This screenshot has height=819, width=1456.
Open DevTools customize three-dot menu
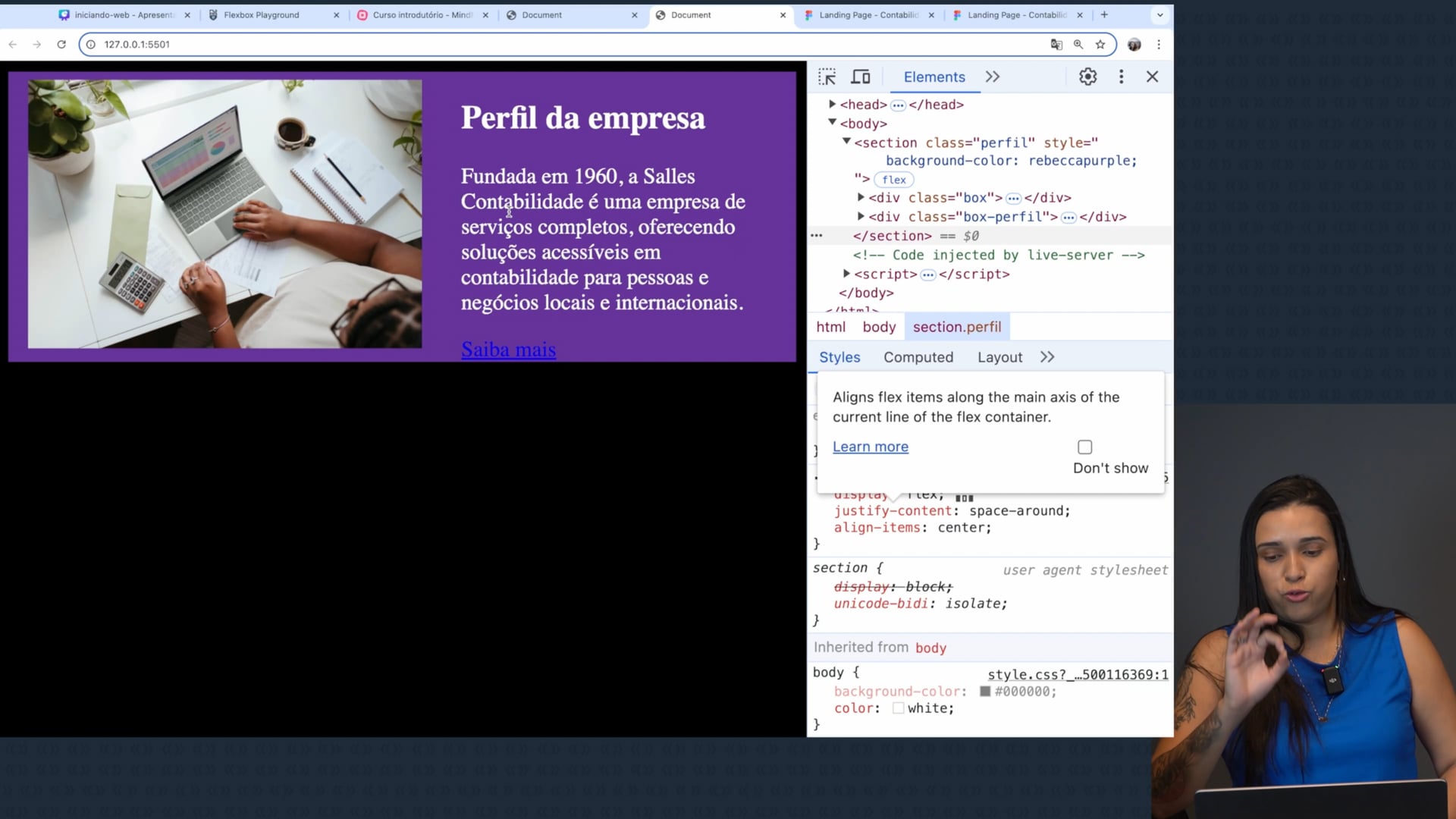[1121, 77]
